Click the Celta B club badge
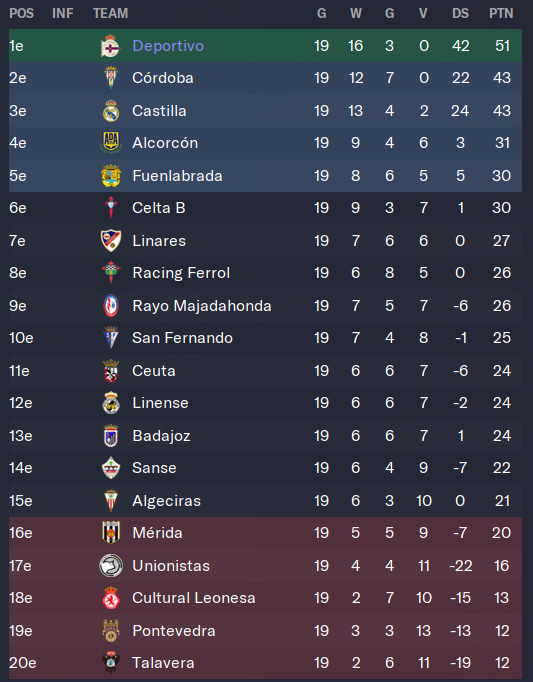 [x=111, y=207]
